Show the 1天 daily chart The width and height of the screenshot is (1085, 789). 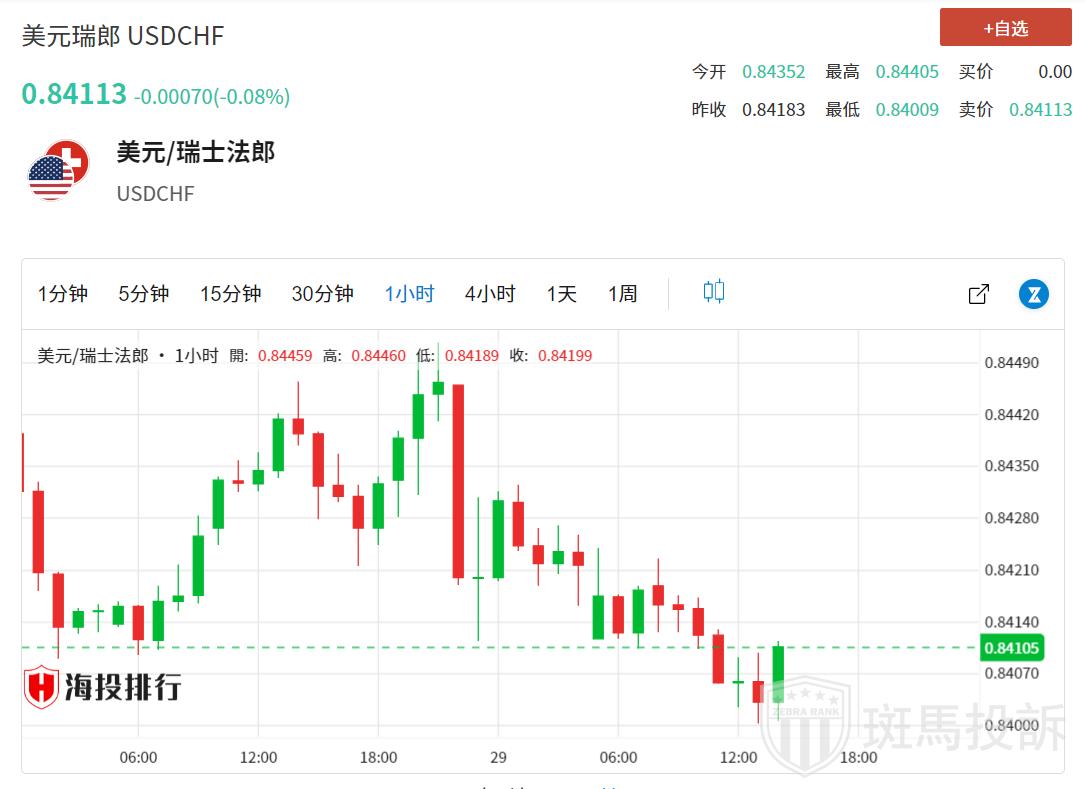561,294
